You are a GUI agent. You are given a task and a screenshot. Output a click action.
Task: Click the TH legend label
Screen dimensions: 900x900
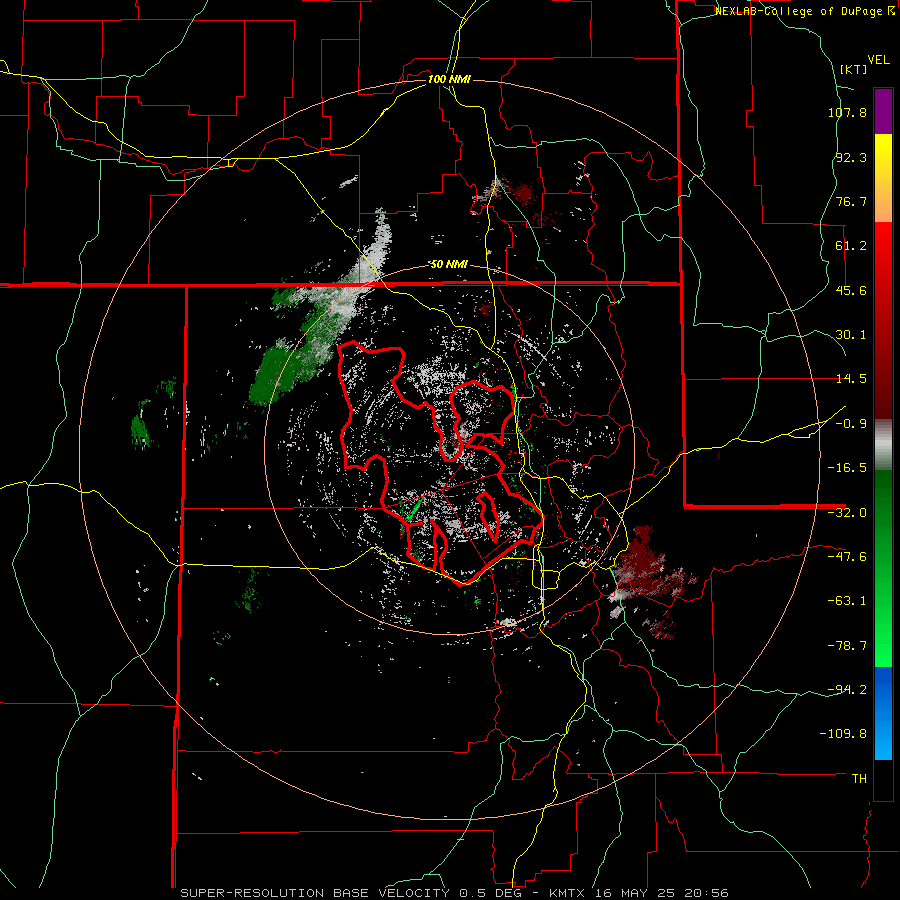859,779
